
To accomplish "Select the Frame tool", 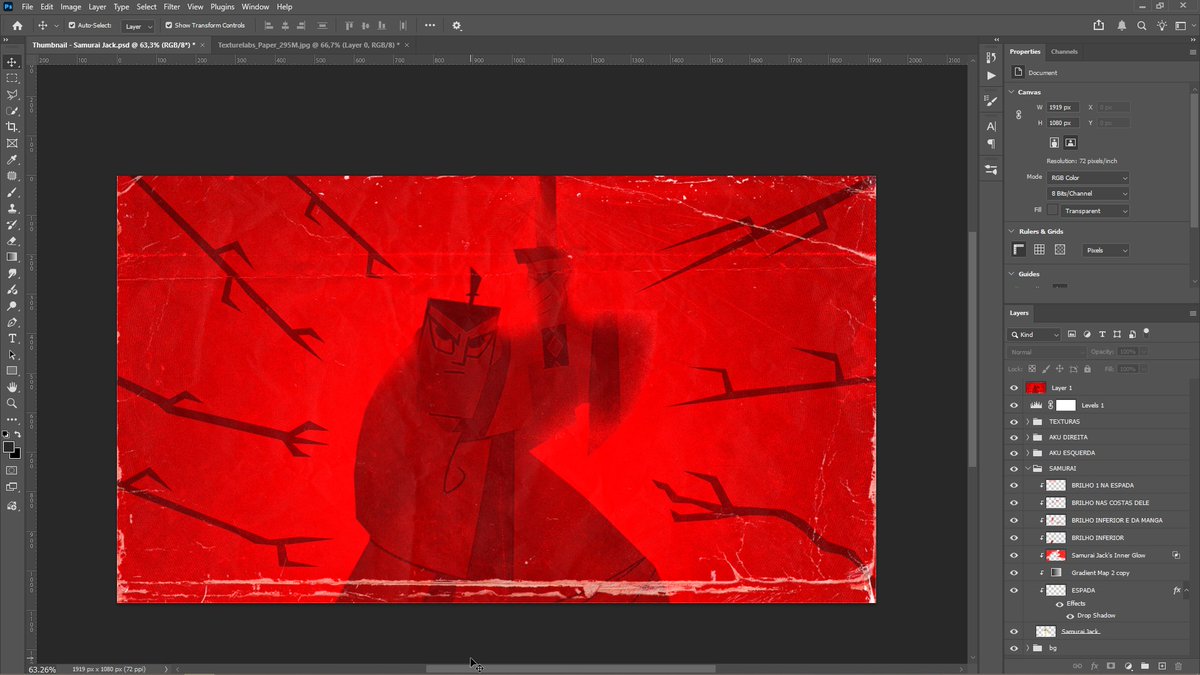I will click(12, 143).
